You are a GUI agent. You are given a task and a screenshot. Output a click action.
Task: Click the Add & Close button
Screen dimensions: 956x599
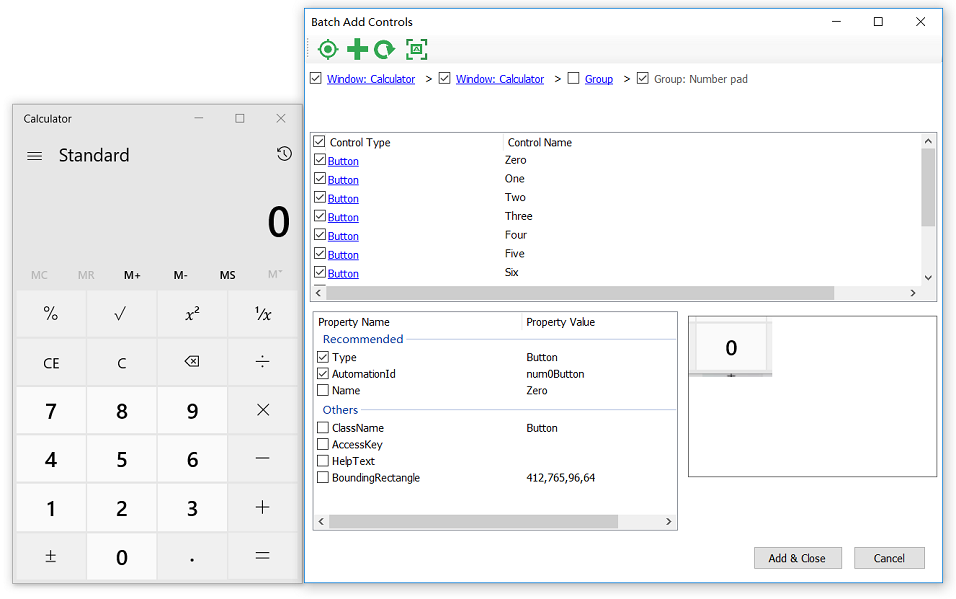pos(797,558)
